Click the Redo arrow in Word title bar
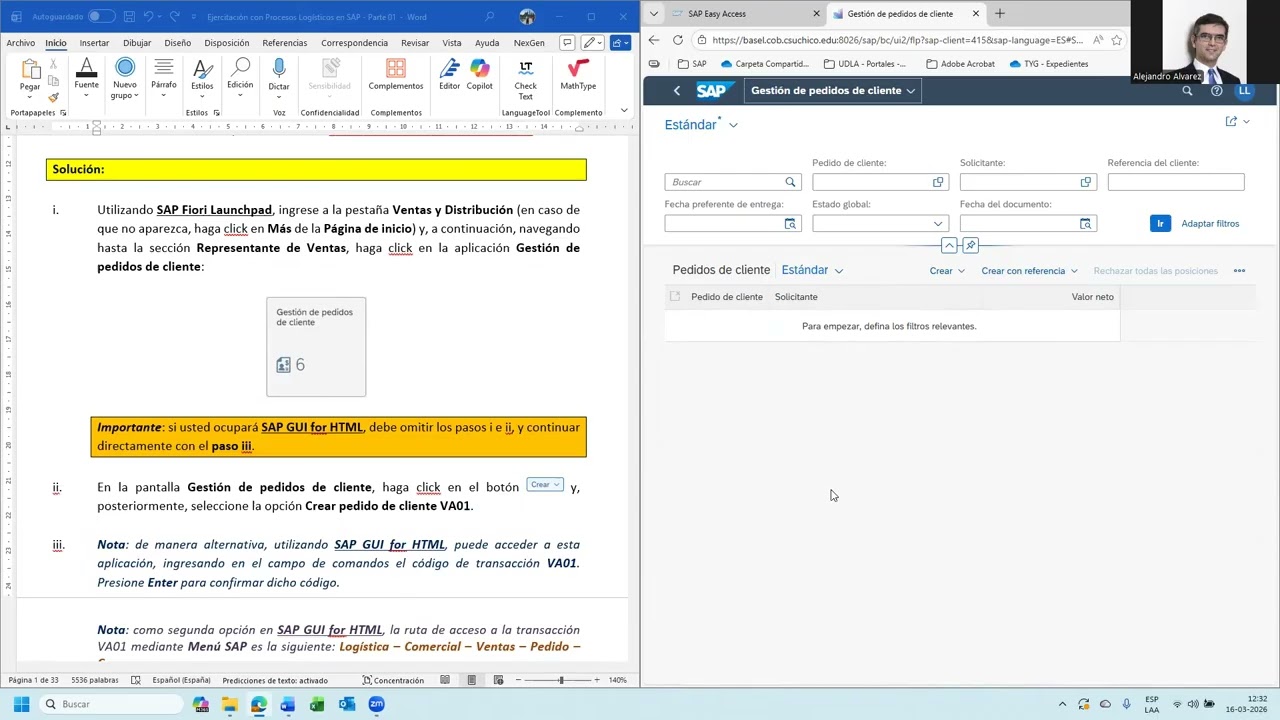Viewport: 1280px width, 720px height. [x=176, y=17]
